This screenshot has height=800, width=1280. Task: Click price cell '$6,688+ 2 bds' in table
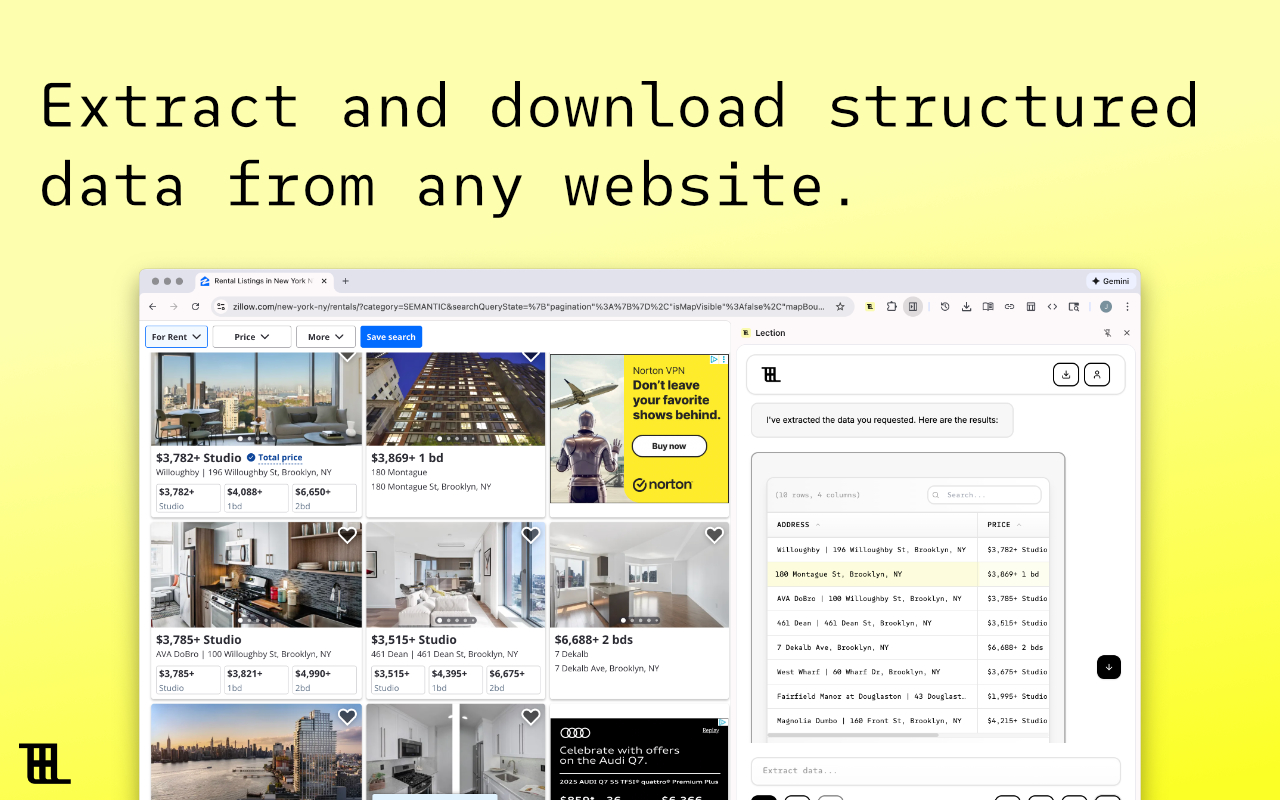(x=1015, y=647)
